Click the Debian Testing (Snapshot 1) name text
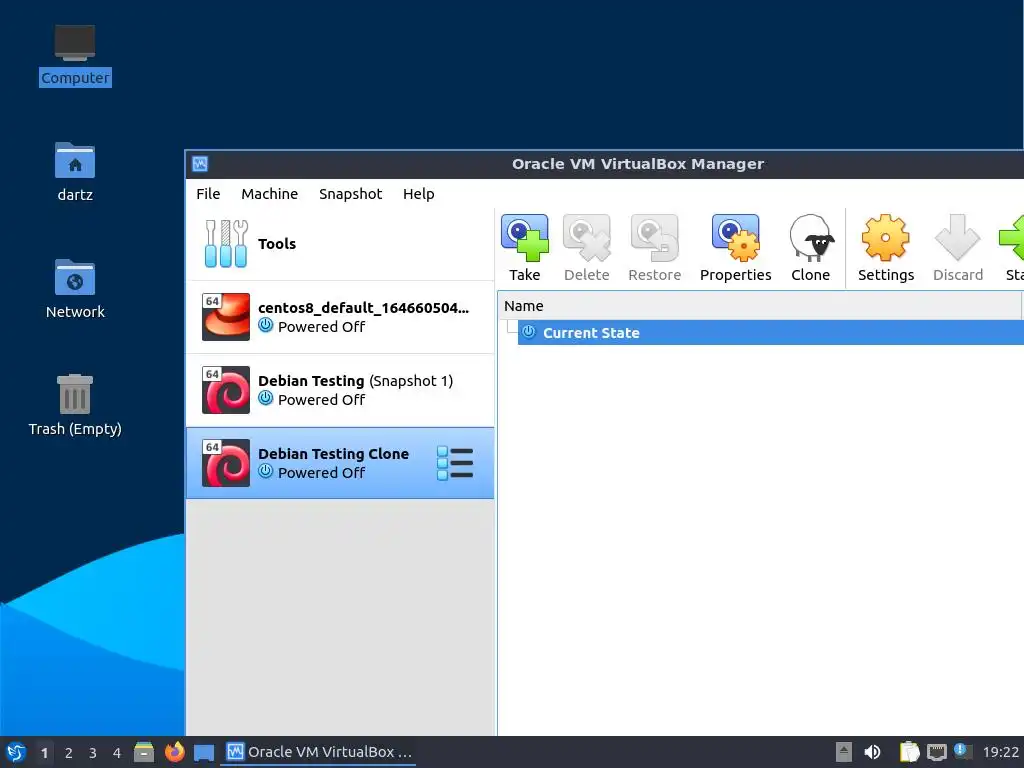 [x=355, y=381]
